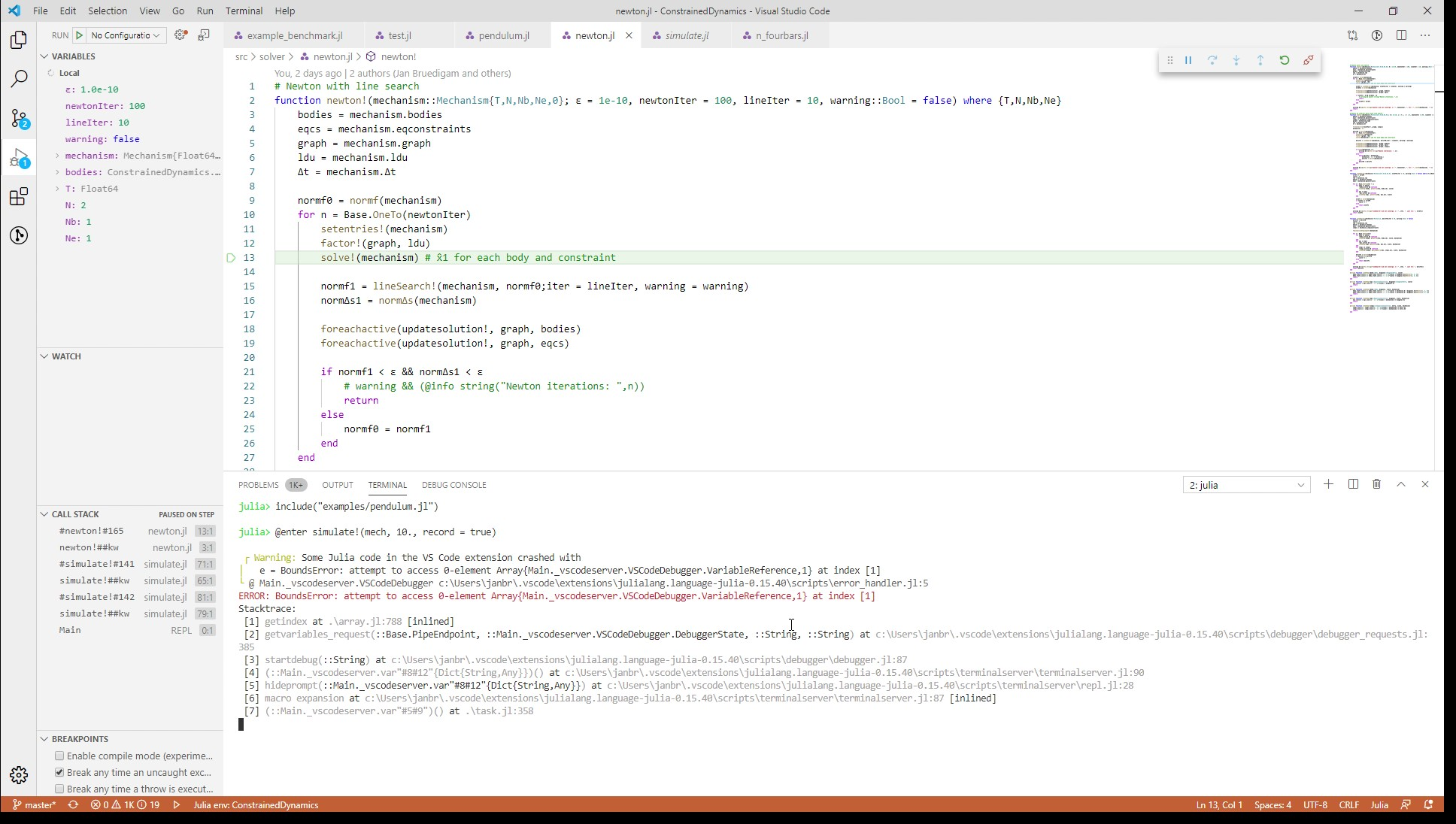Split the terminal panel
The image size is (1456, 824).
[x=1352, y=484]
